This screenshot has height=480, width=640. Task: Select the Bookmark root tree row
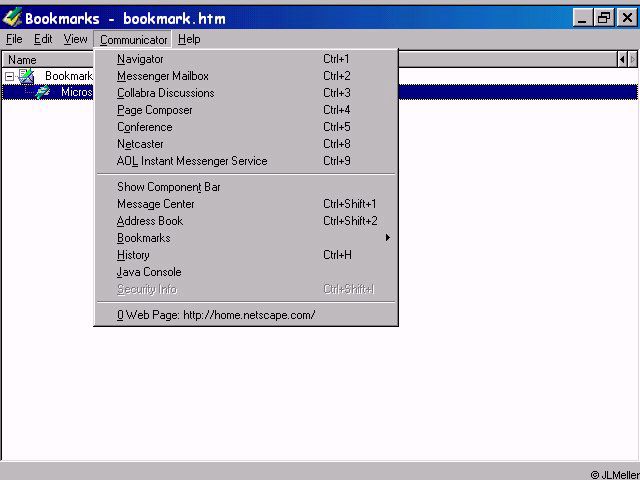click(x=48, y=76)
